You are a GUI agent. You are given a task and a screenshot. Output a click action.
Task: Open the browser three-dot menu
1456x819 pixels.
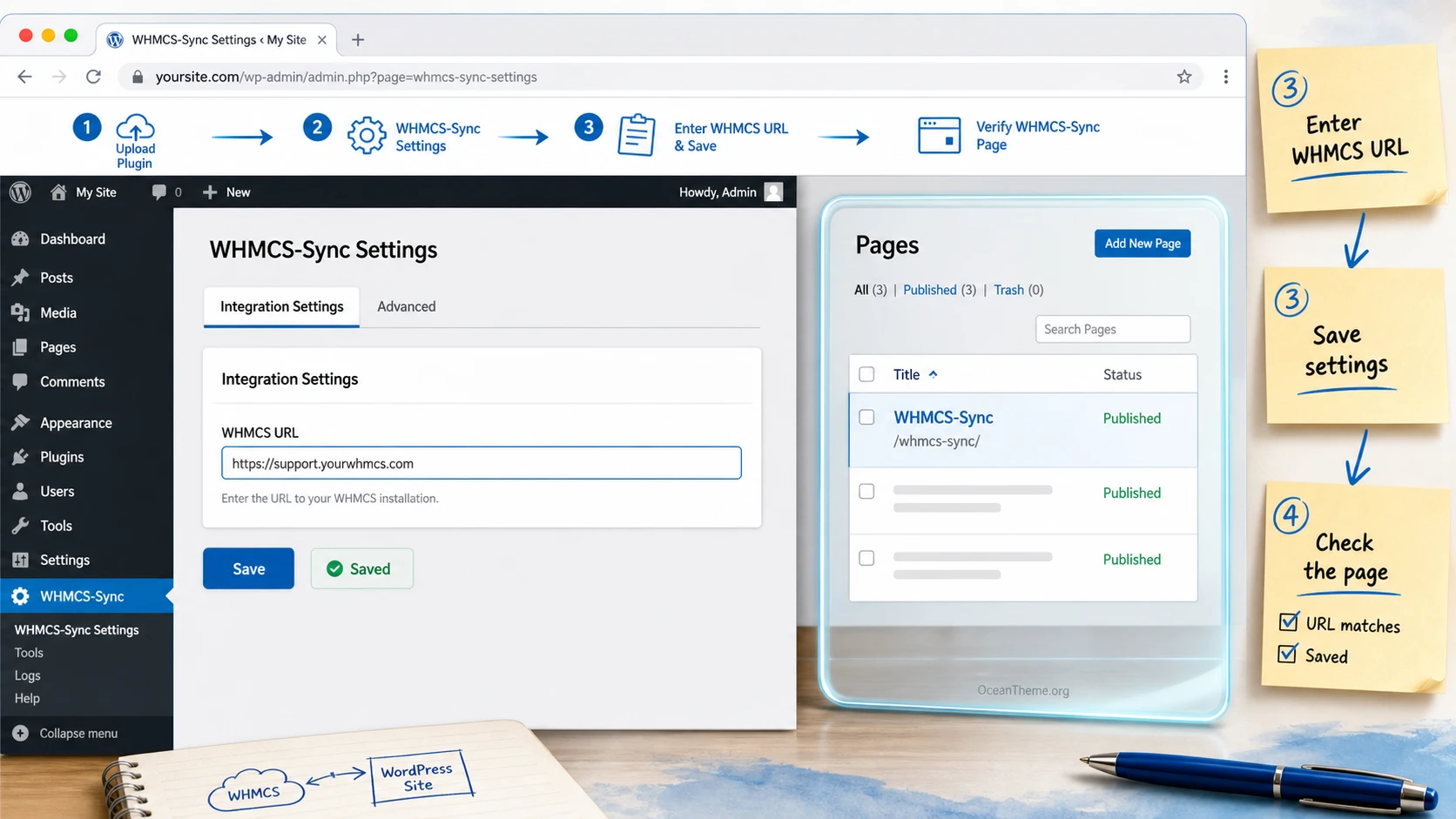click(1226, 77)
